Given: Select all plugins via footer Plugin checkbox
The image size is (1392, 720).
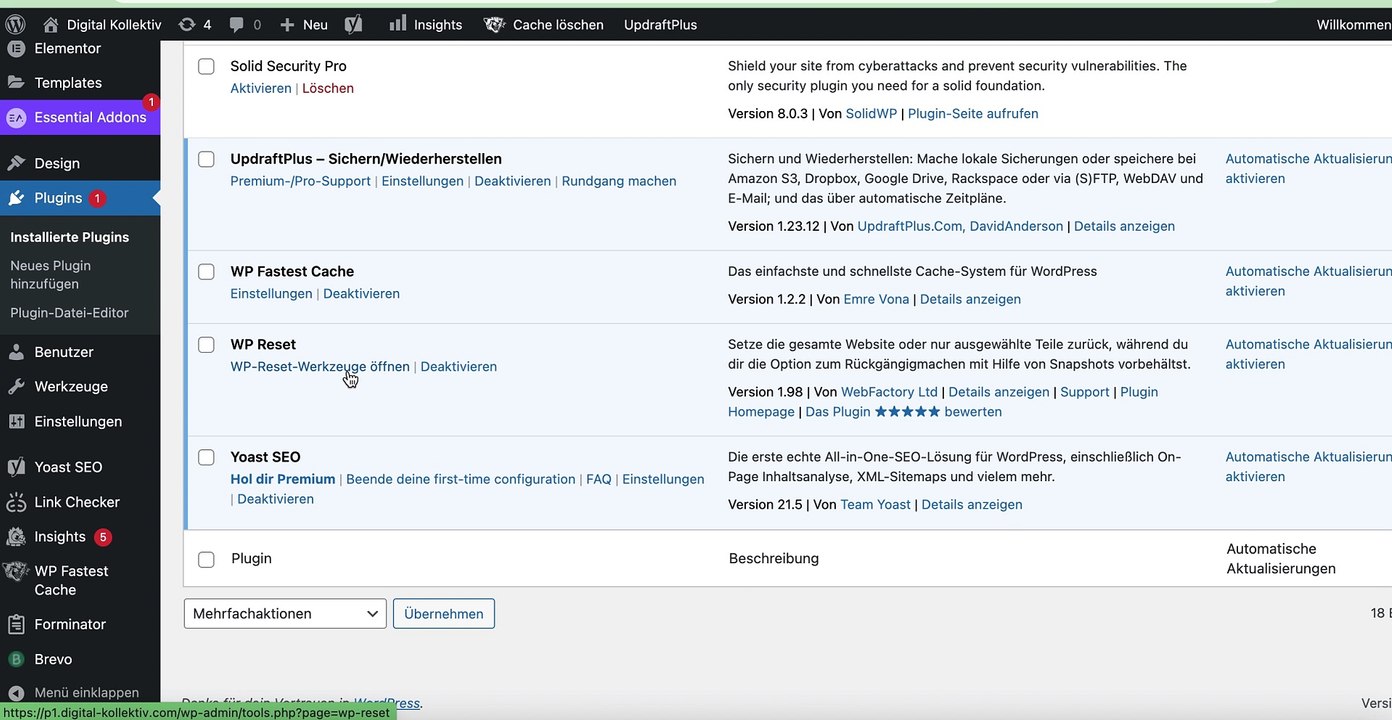Looking at the screenshot, I should pyautogui.click(x=206, y=560).
